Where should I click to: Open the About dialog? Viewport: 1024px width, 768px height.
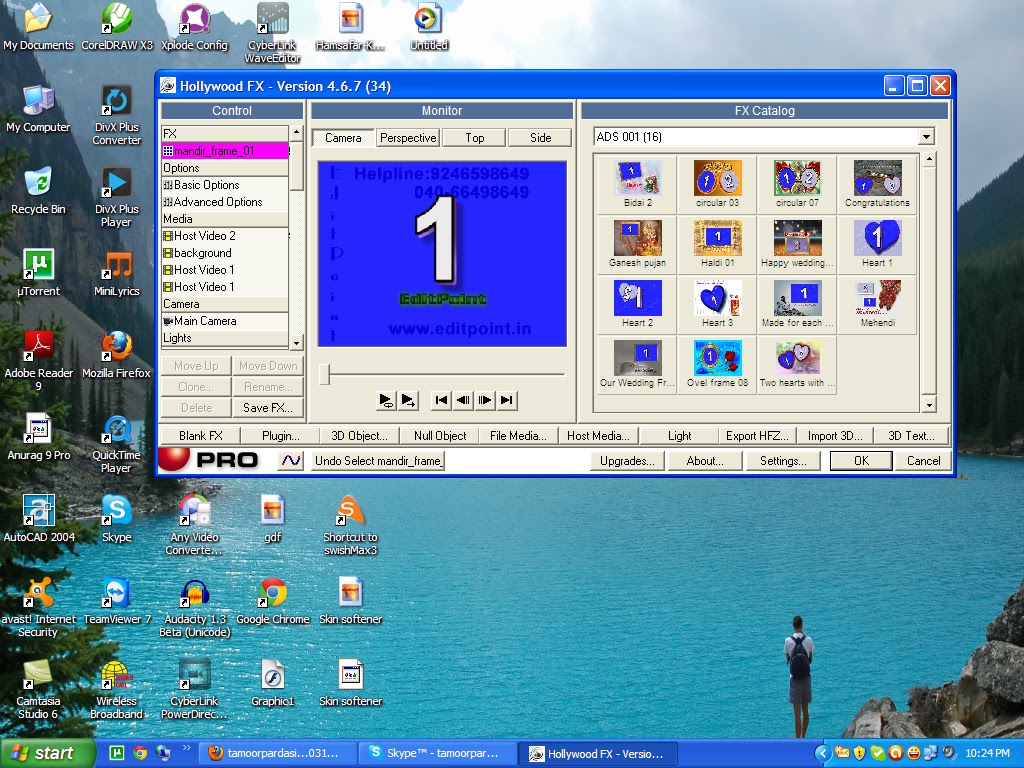click(705, 460)
